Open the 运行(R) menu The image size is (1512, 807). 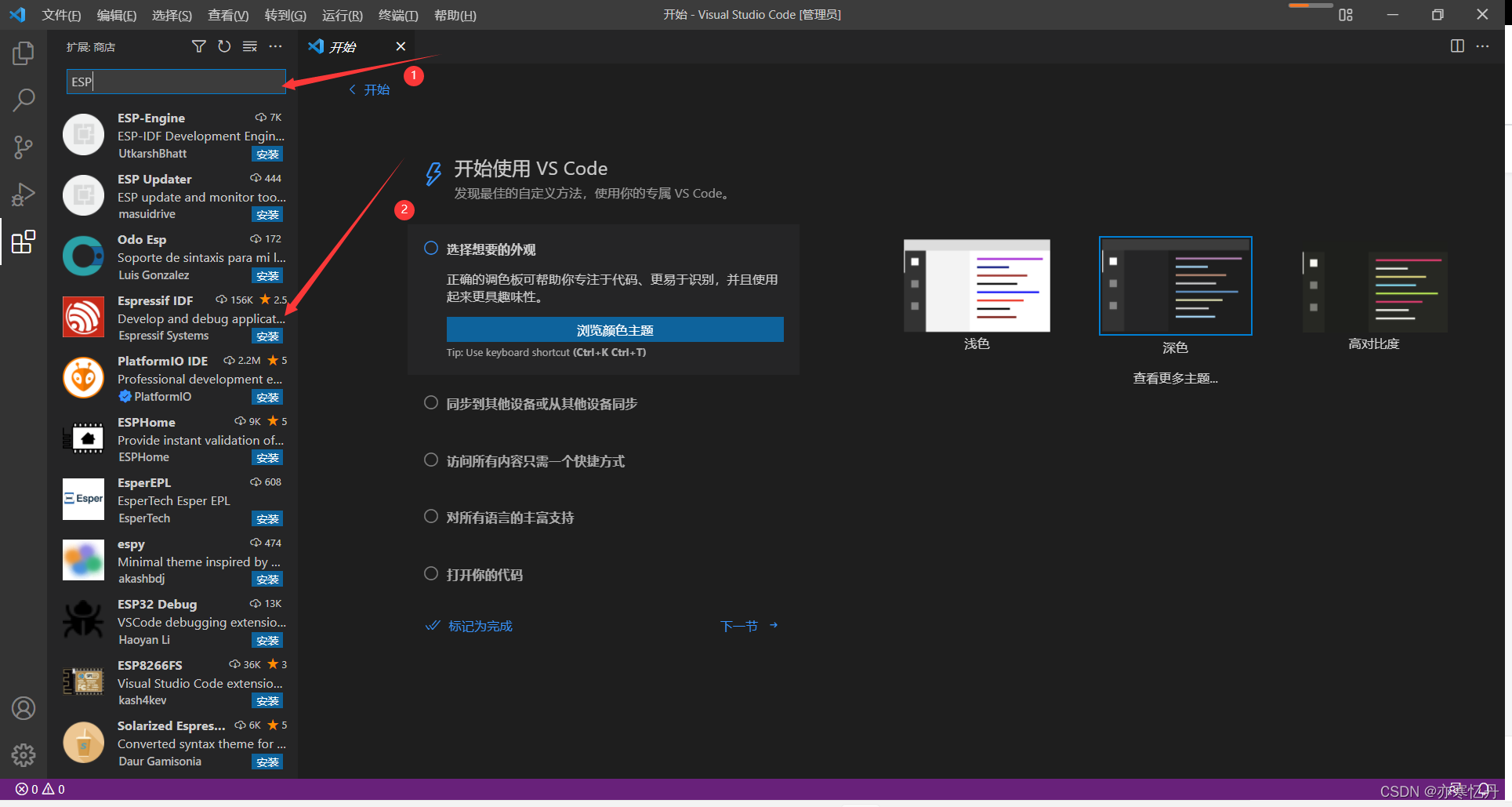pyautogui.click(x=342, y=15)
